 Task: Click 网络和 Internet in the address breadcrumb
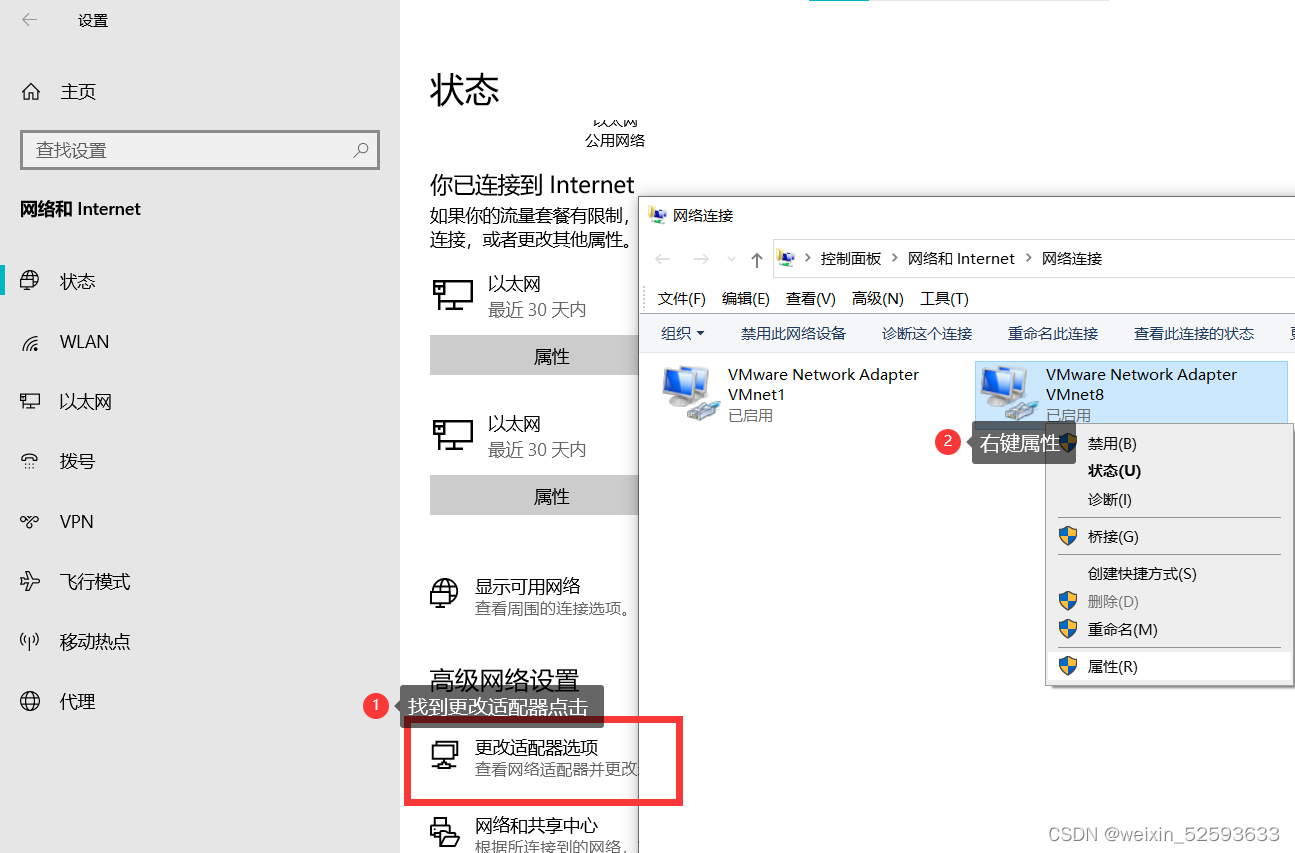coord(961,258)
